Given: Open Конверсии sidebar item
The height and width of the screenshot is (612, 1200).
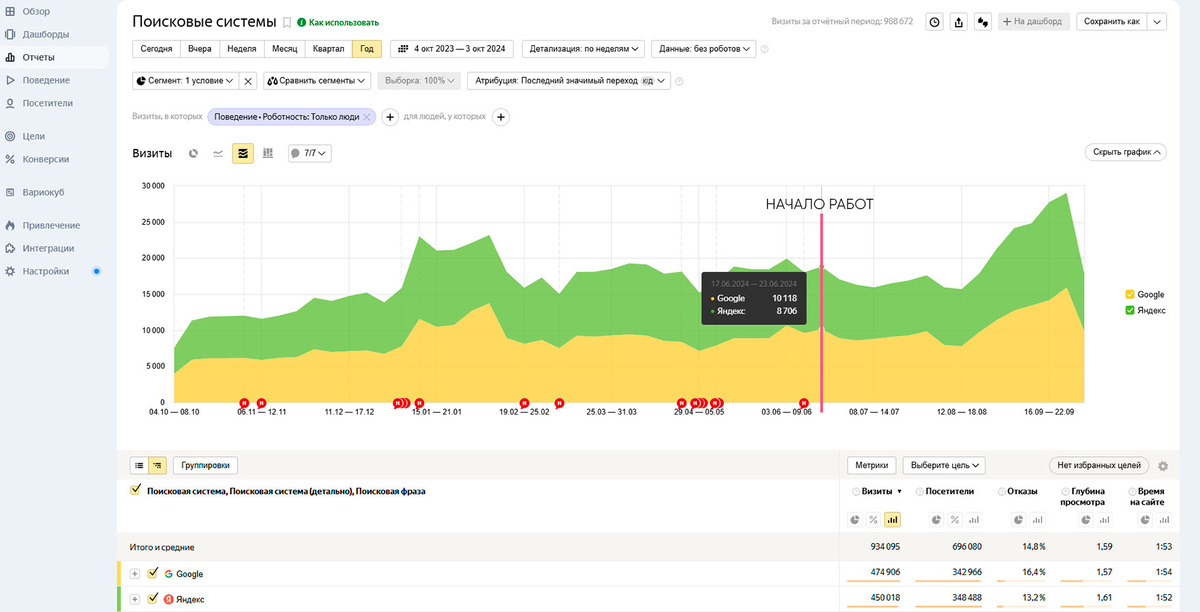Looking at the screenshot, I should [x=46, y=159].
